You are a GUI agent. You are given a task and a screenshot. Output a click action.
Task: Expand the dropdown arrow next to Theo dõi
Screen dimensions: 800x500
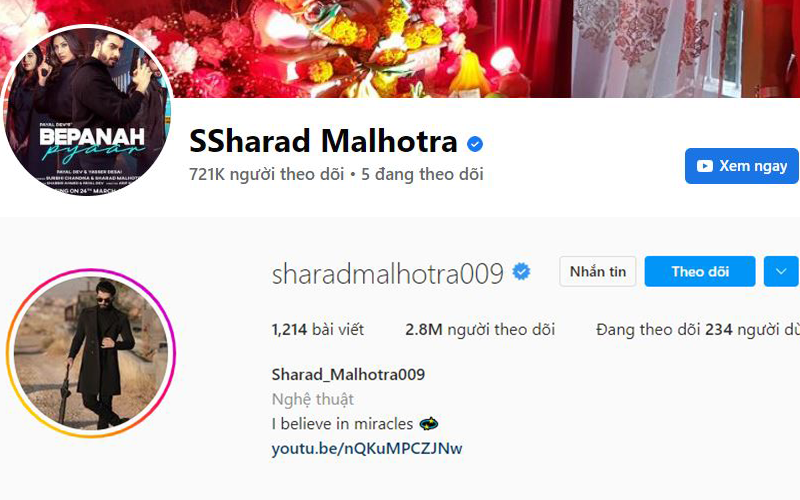click(781, 271)
